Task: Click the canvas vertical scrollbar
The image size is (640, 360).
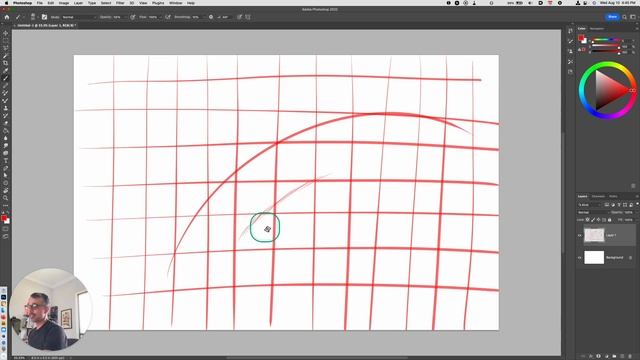Action: [563, 192]
